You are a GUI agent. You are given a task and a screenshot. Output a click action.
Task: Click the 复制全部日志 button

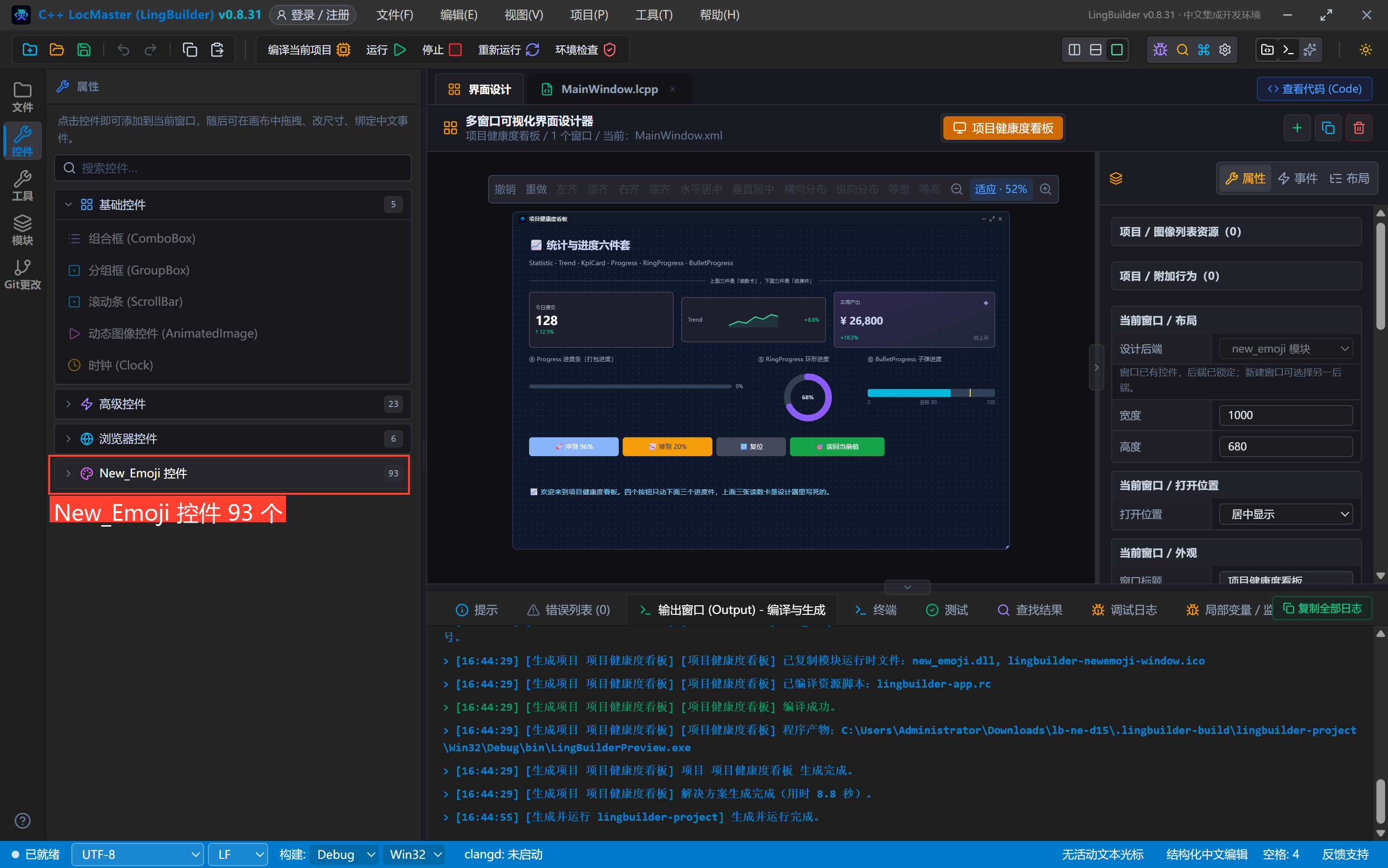tap(1322, 608)
